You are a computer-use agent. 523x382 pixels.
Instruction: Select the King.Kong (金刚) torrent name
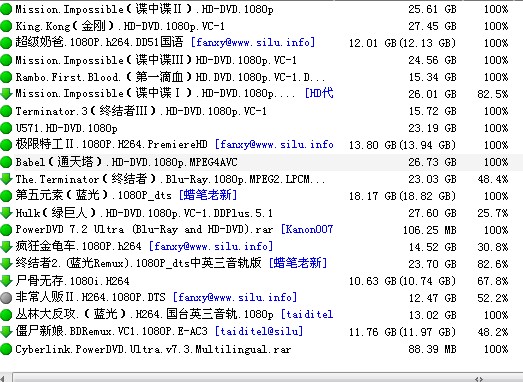[x=120, y=26]
